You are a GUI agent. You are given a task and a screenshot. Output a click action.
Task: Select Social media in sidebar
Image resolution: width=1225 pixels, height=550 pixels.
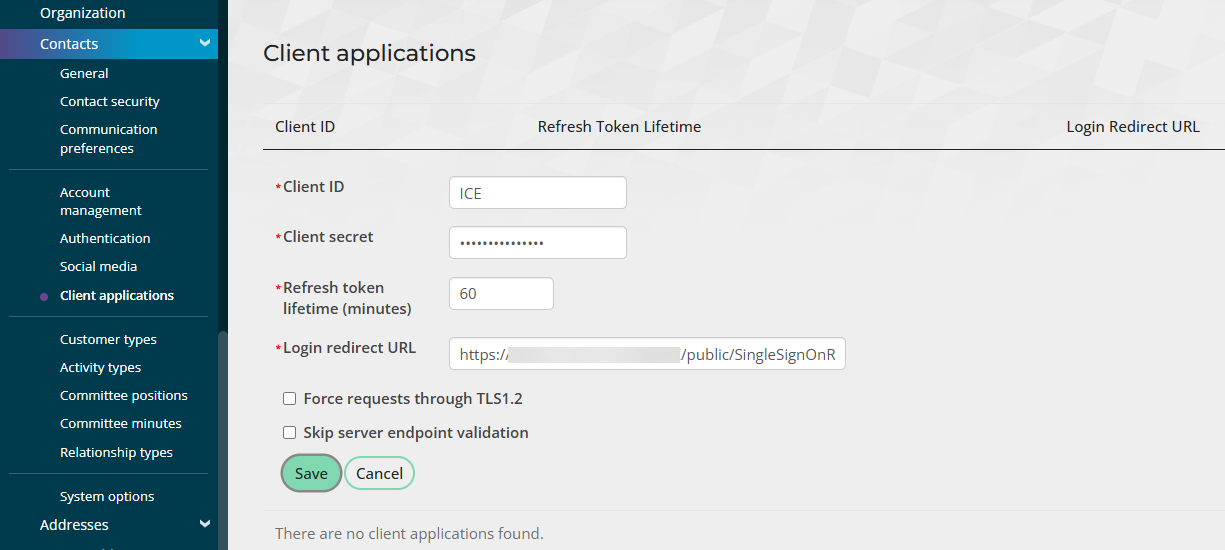[98, 266]
